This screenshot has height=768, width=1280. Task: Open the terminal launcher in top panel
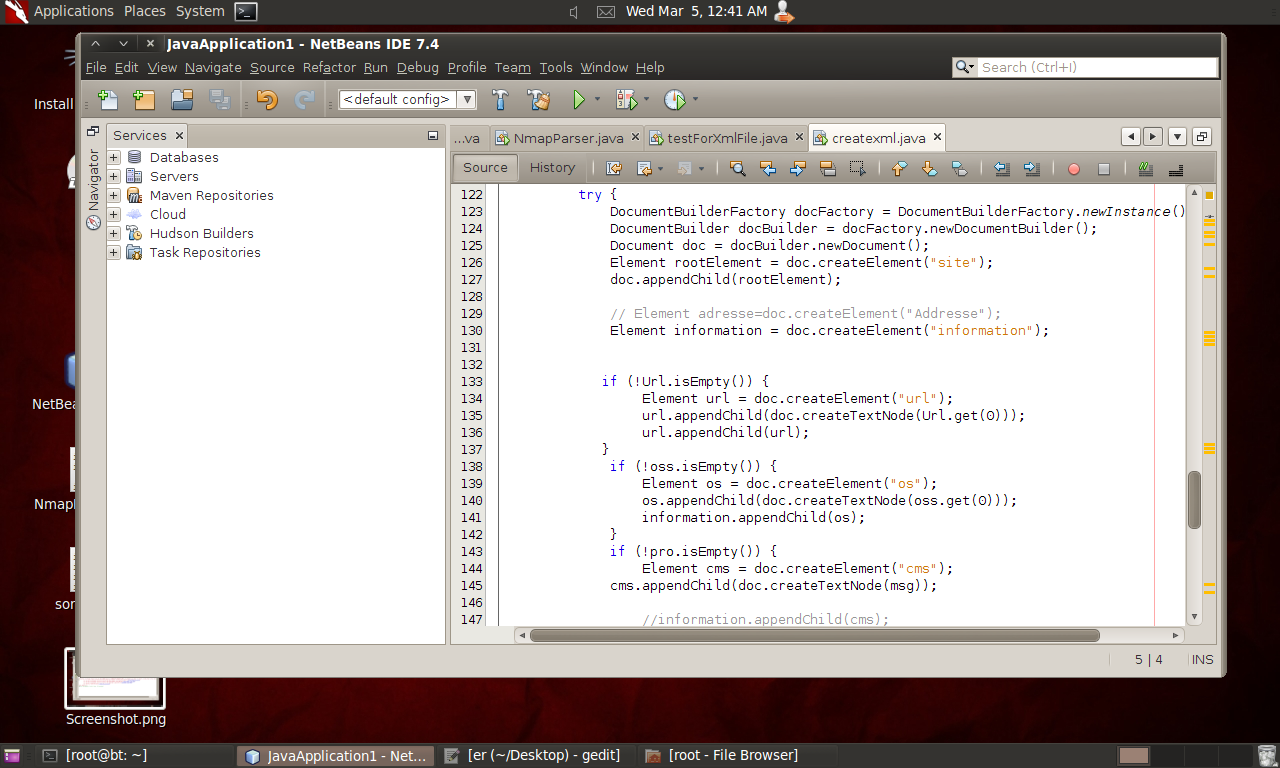coord(246,11)
